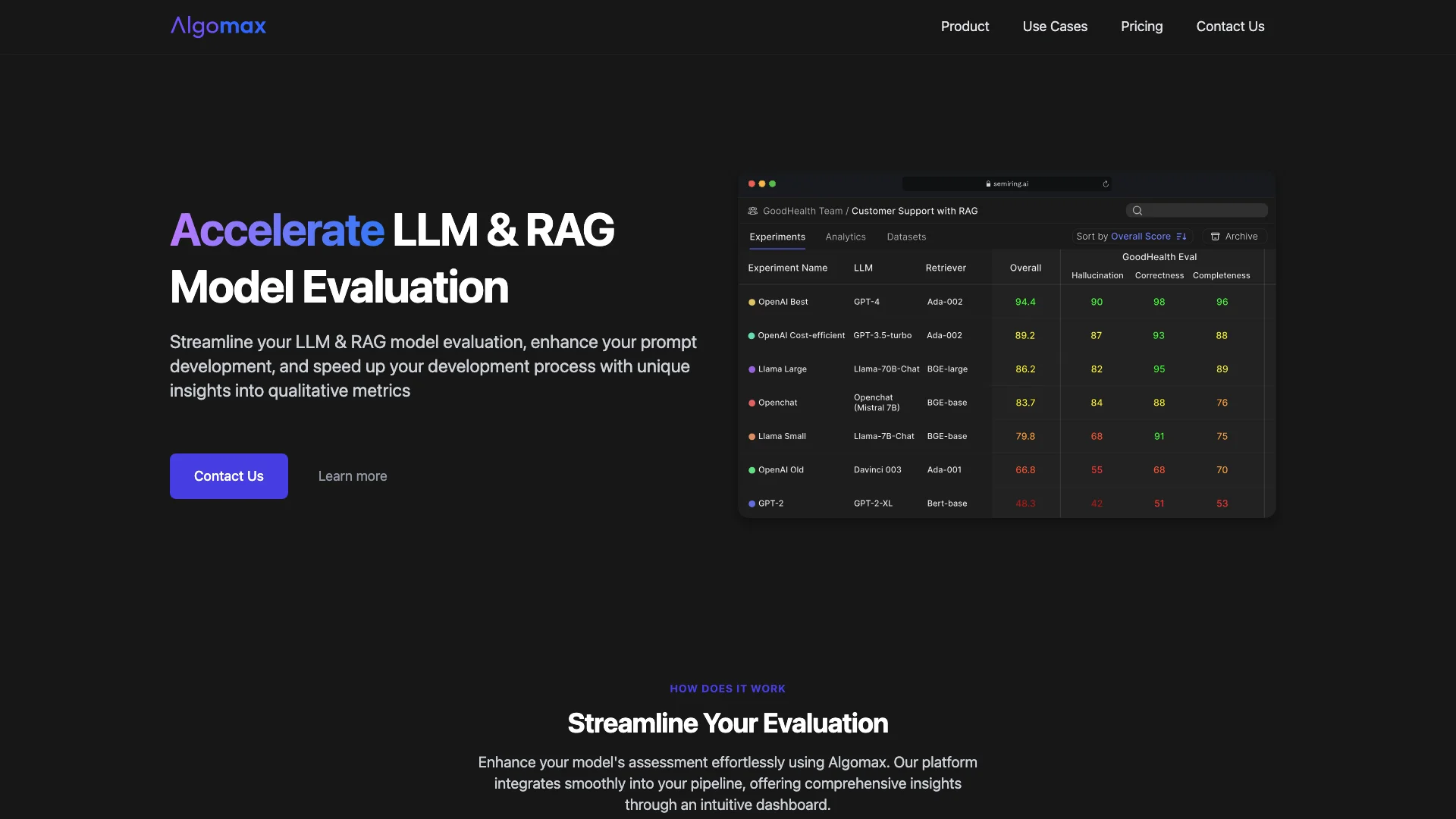Click the teal dot beside OpenAI Cost-efficient

[752, 336]
